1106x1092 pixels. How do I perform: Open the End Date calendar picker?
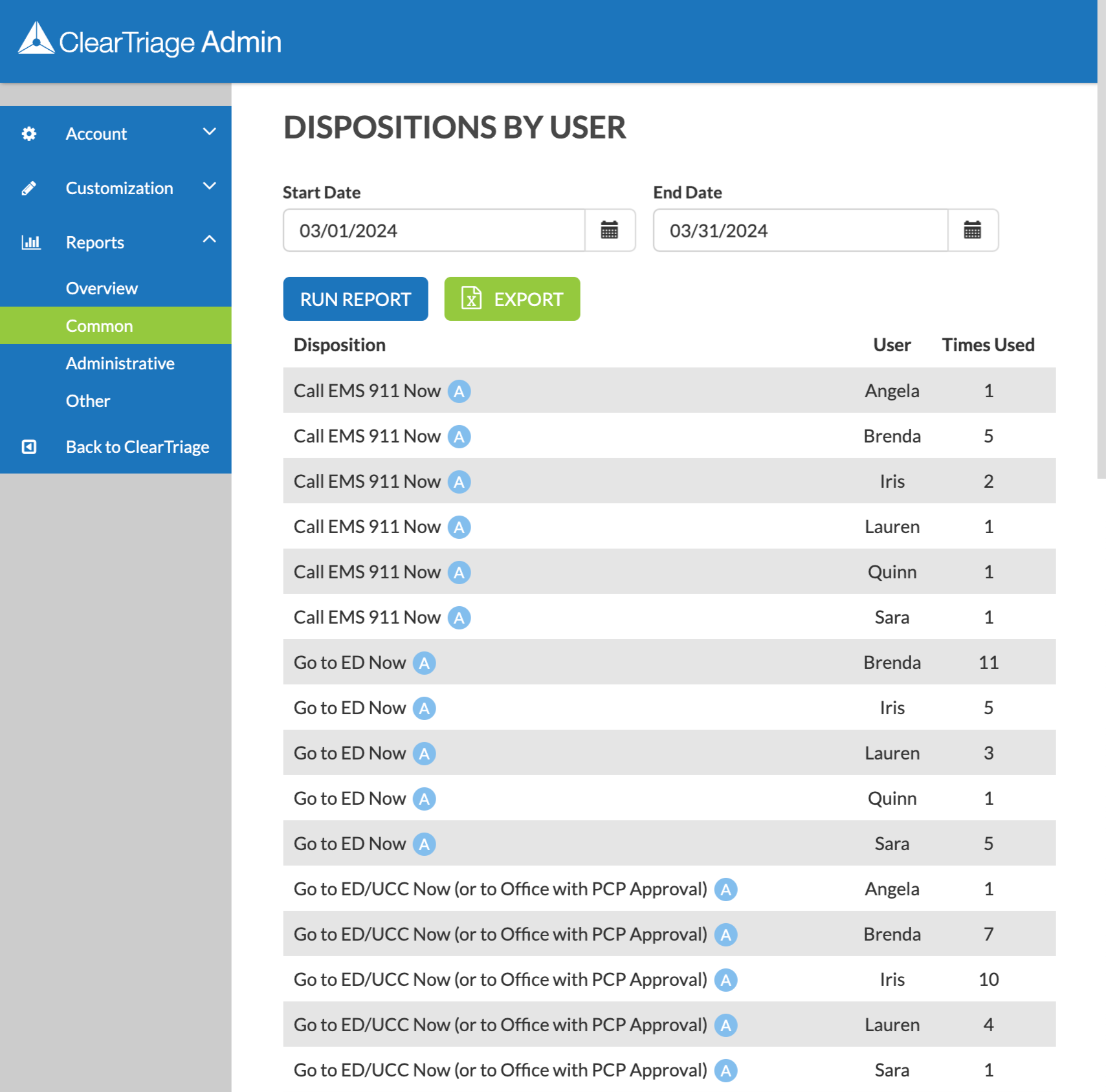pyautogui.click(x=973, y=230)
